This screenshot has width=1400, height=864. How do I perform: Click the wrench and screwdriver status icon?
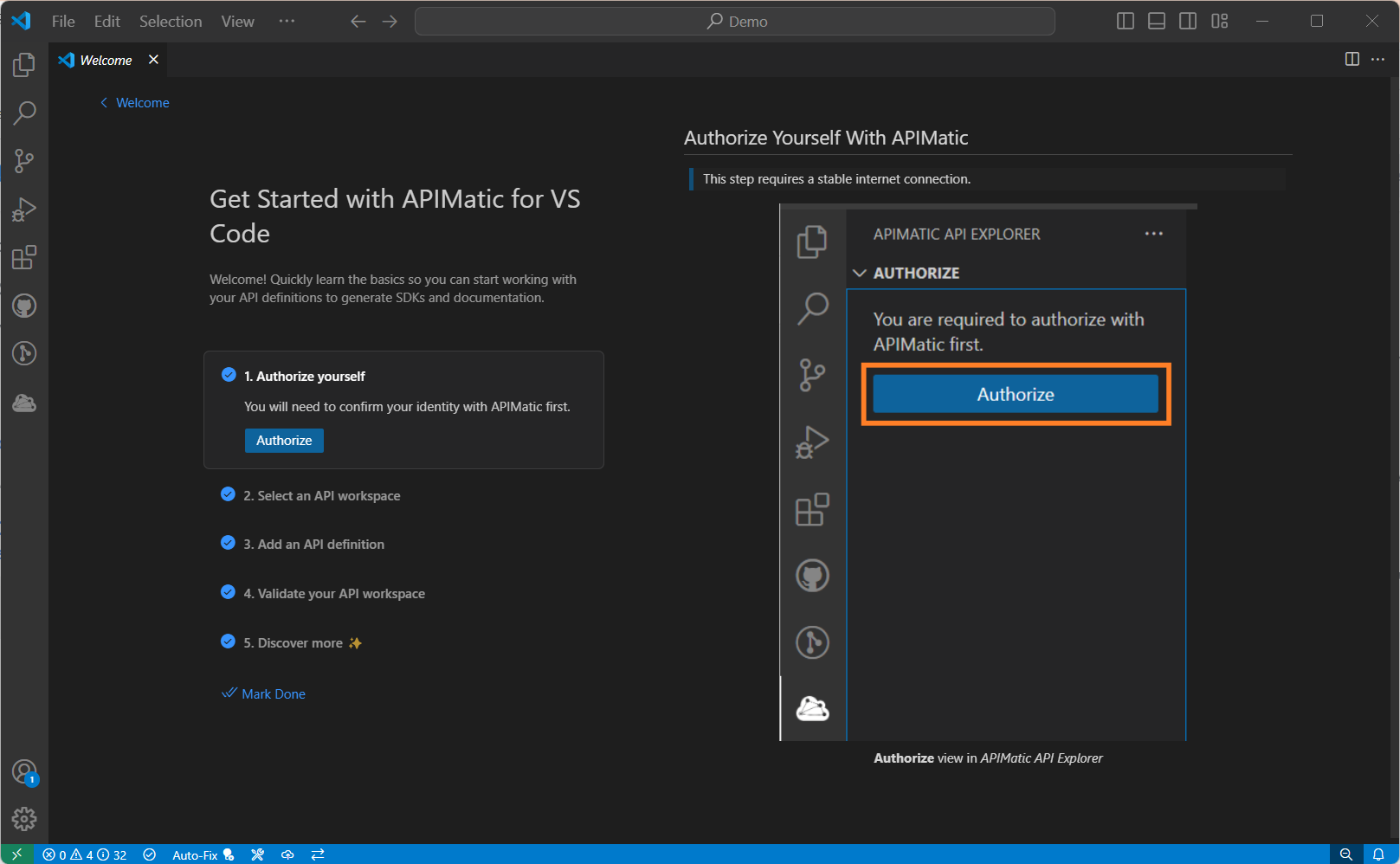click(257, 854)
